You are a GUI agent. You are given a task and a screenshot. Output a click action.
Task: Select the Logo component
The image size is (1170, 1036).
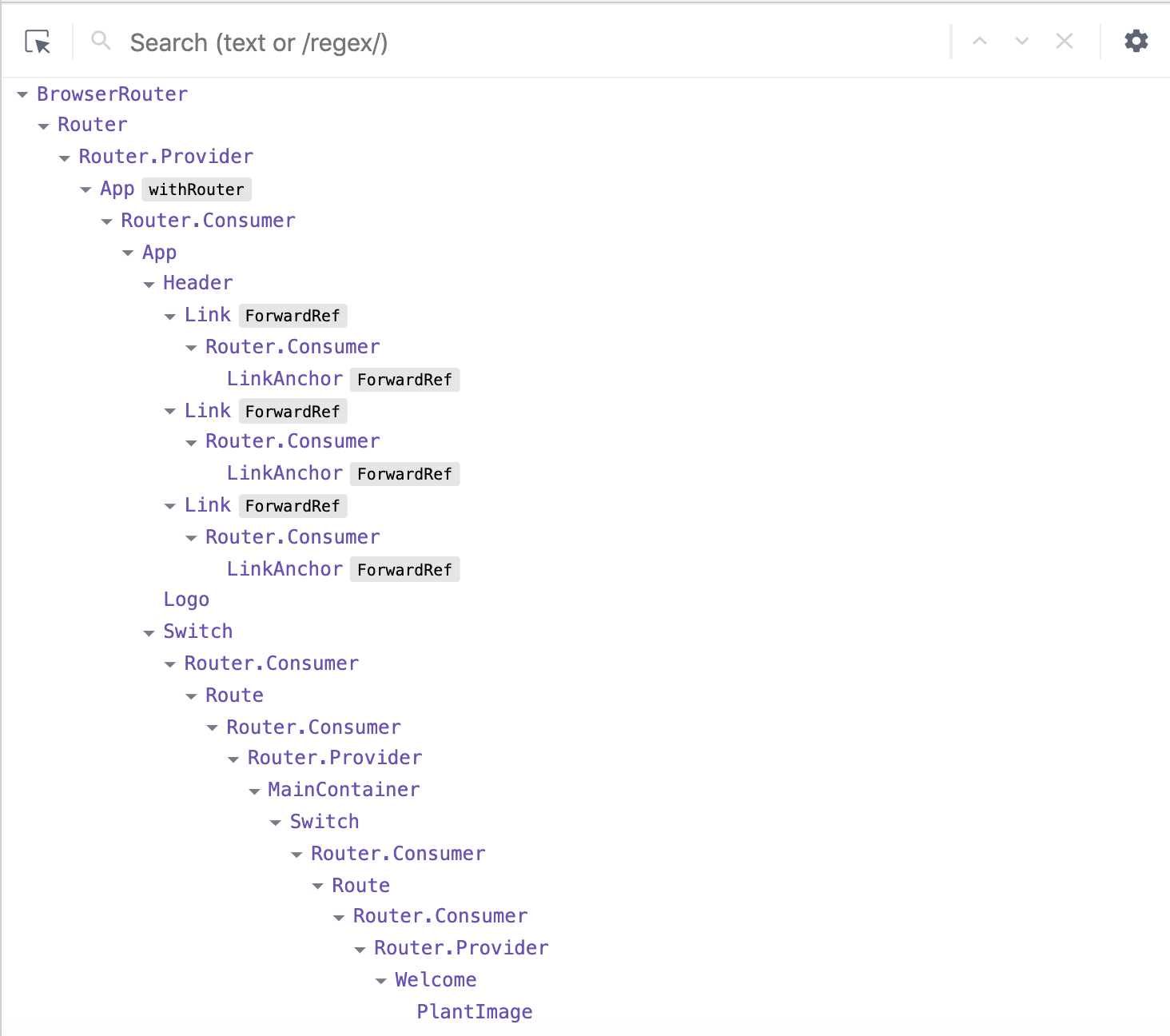pos(186,599)
